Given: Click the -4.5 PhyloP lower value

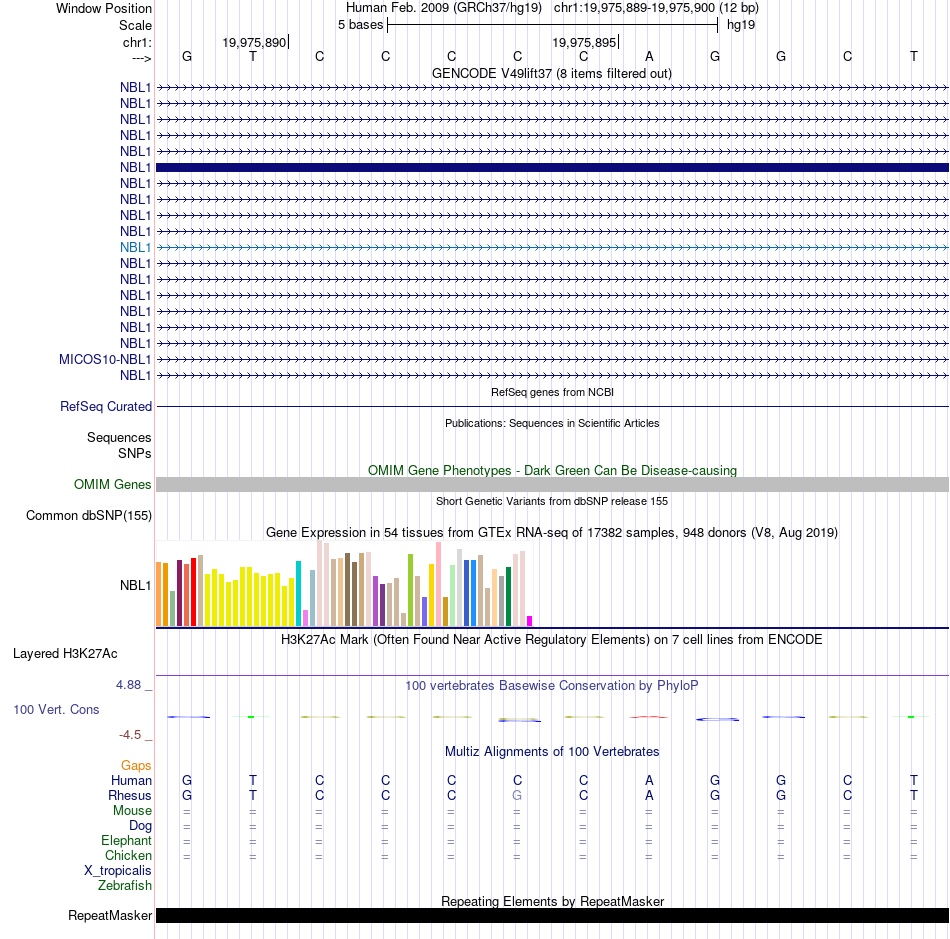Looking at the screenshot, I should pyautogui.click(x=130, y=735).
